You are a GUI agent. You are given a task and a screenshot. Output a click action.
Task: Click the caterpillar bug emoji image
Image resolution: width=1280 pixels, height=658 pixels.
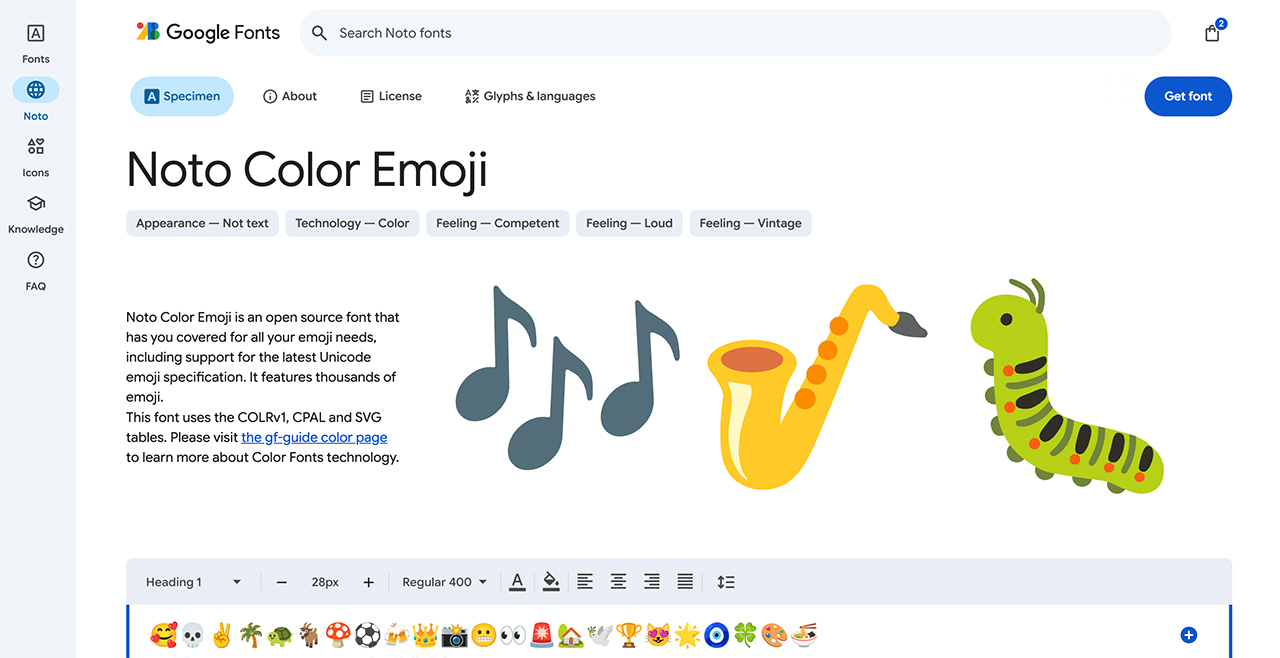coord(1067,386)
